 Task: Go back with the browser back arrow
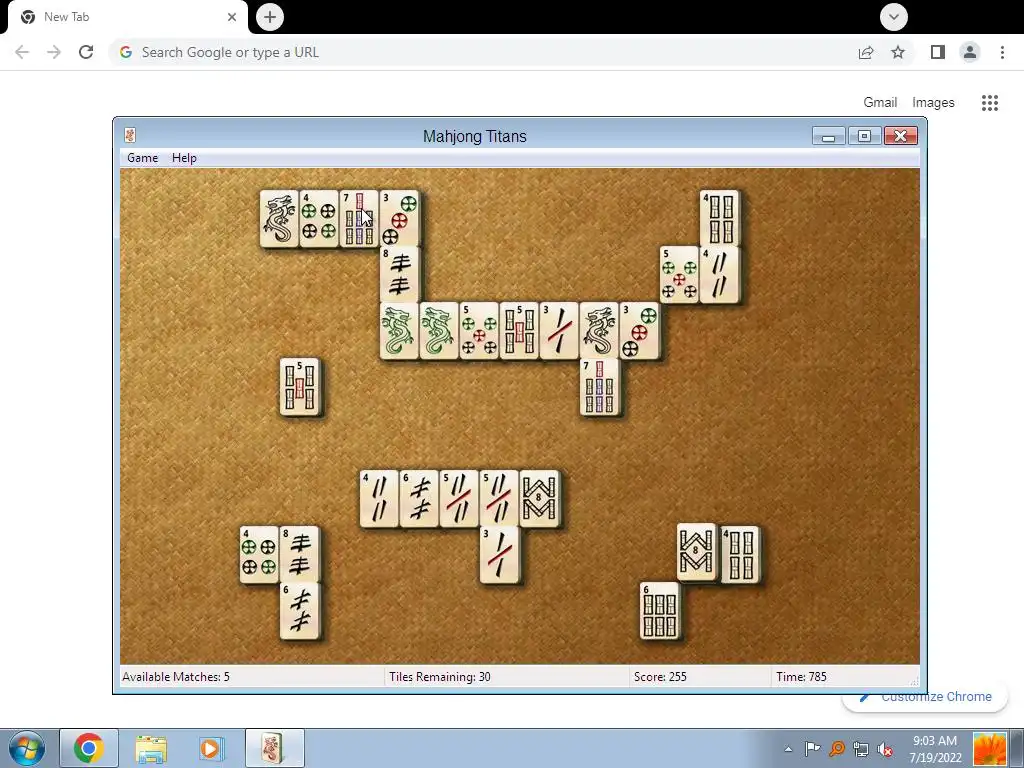tap(22, 52)
